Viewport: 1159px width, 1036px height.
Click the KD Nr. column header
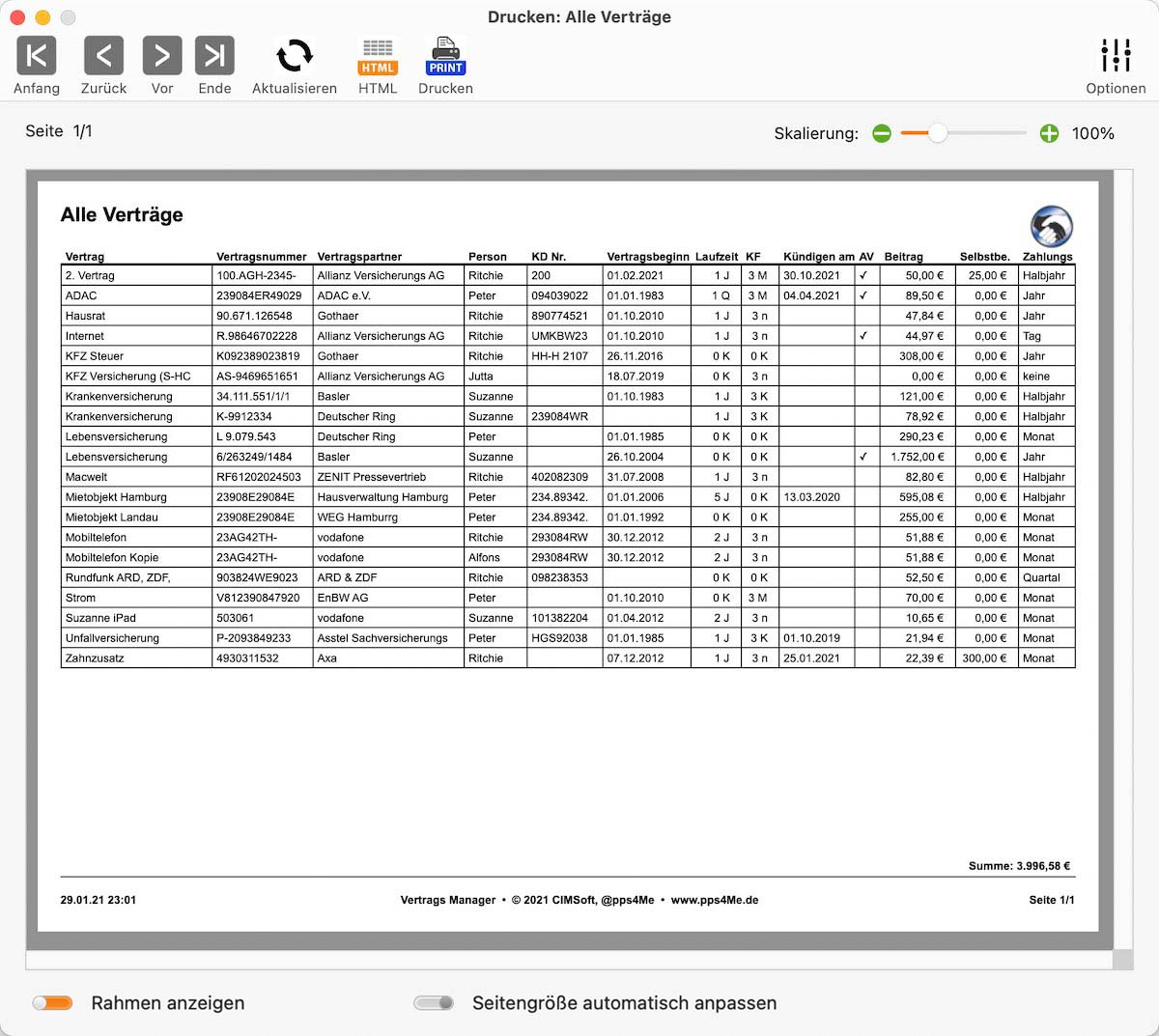coord(549,257)
